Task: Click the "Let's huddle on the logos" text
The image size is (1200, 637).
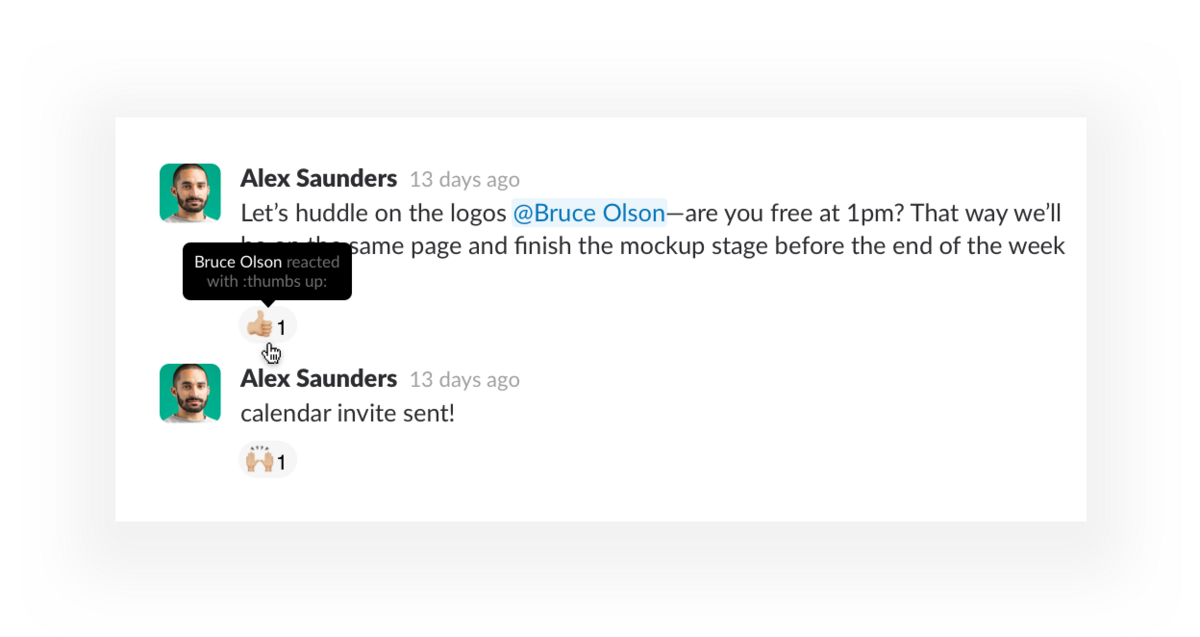Action: coord(374,213)
